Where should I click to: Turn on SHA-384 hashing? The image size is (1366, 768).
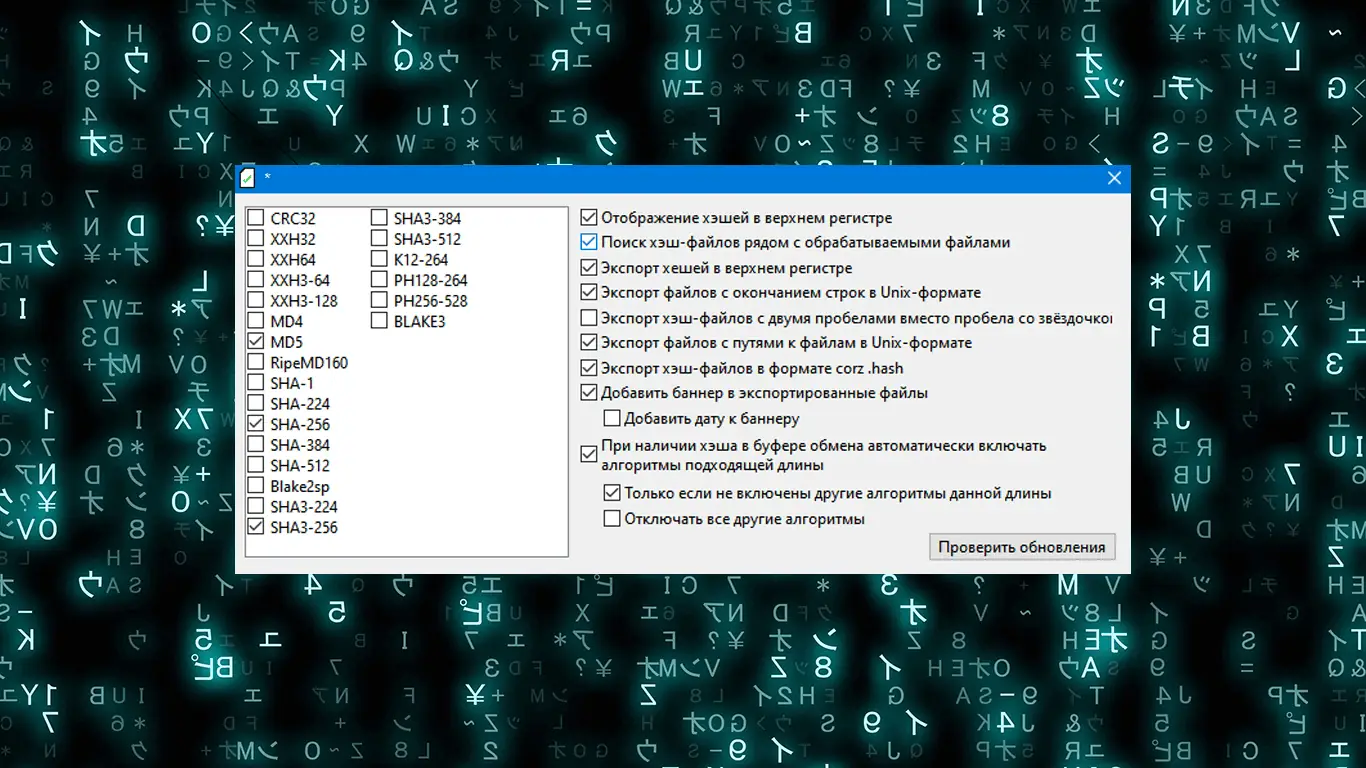click(x=257, y=445)
